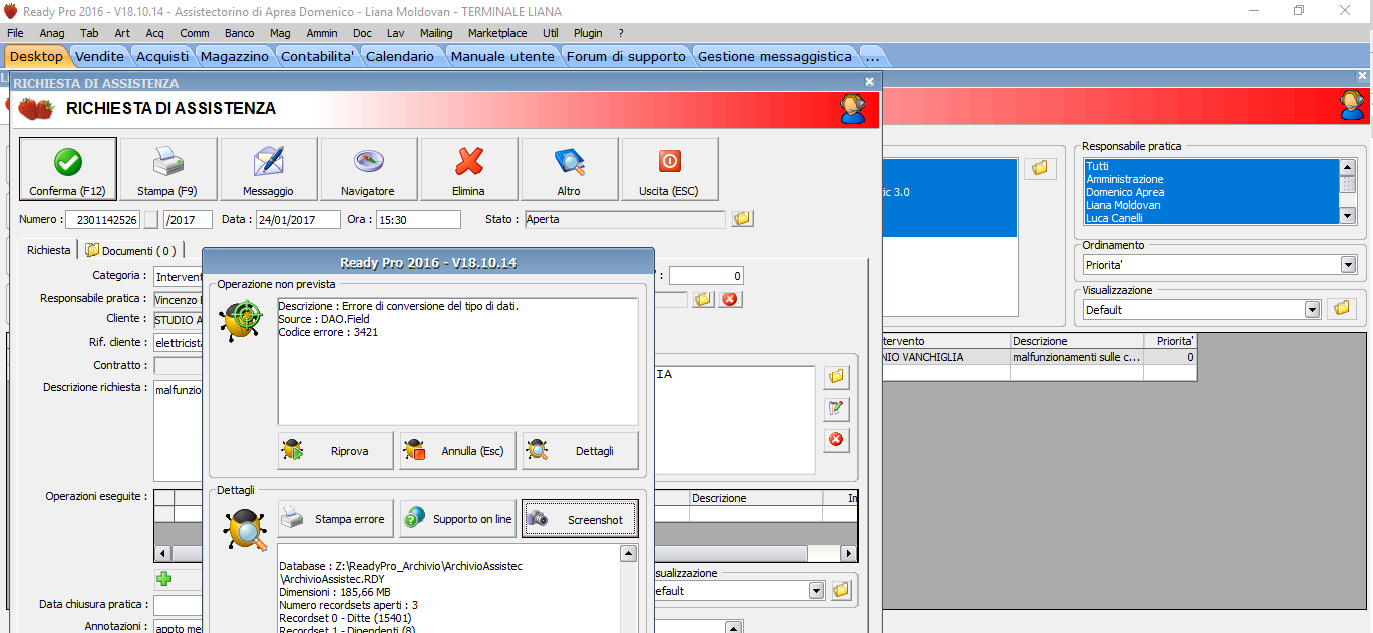Click scroll up arrow in Responsabile pratica list
This screenshot has width=1373, height=633.
pos(1348,167)
